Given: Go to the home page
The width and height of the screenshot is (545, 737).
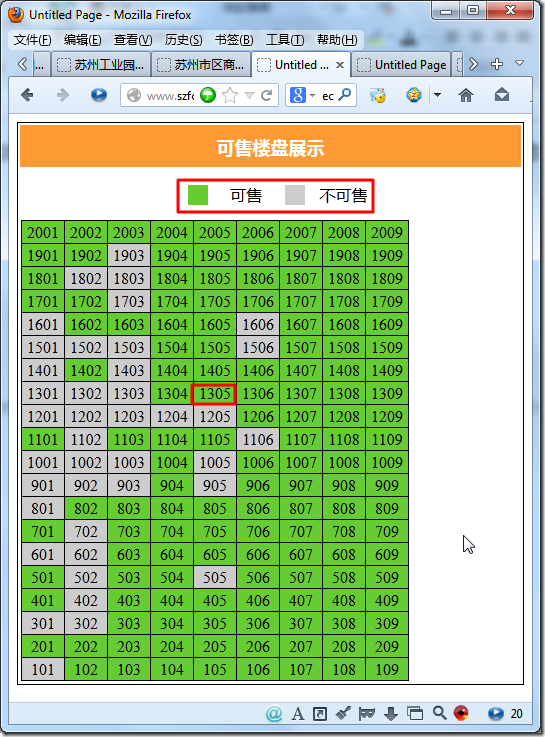Looking at the screenshot, I should pyautogui.click(x=466, y=95).
